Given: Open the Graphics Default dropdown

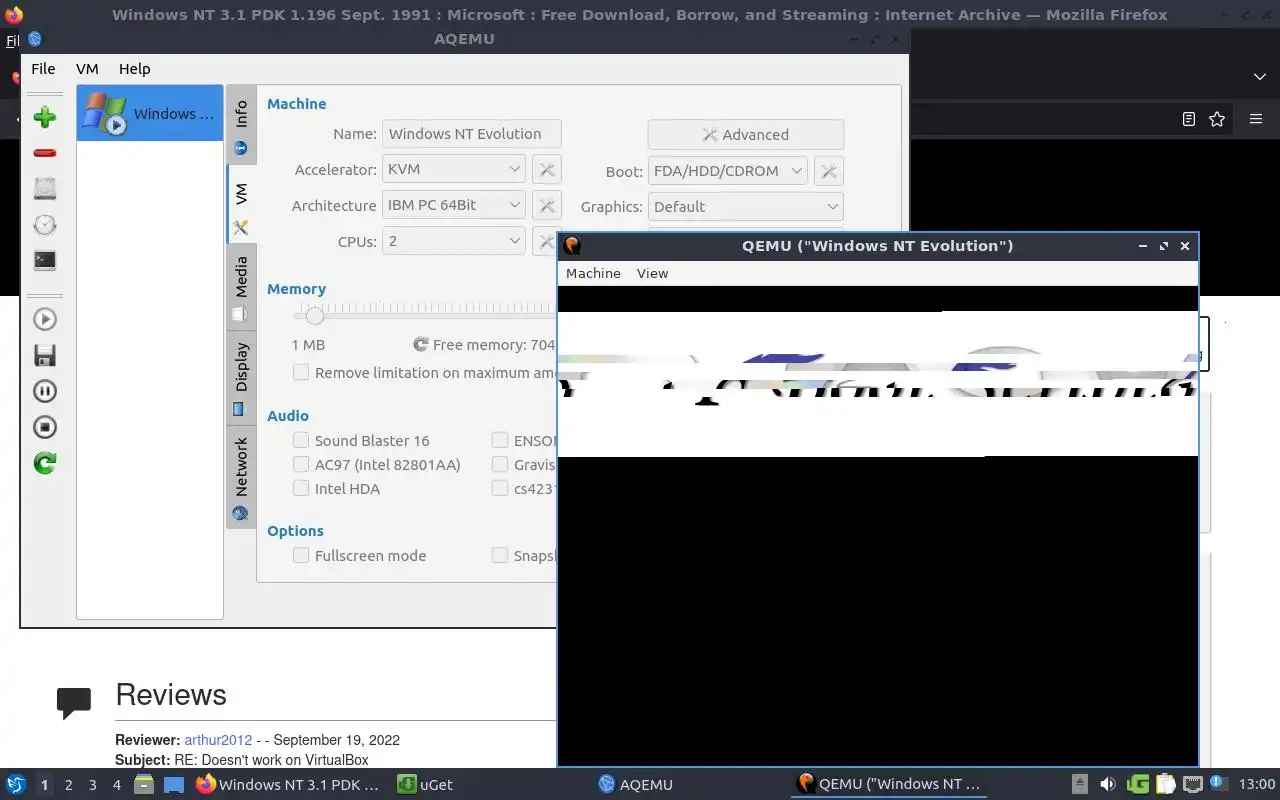Looking at the screenshot, I should click(746, 207).
